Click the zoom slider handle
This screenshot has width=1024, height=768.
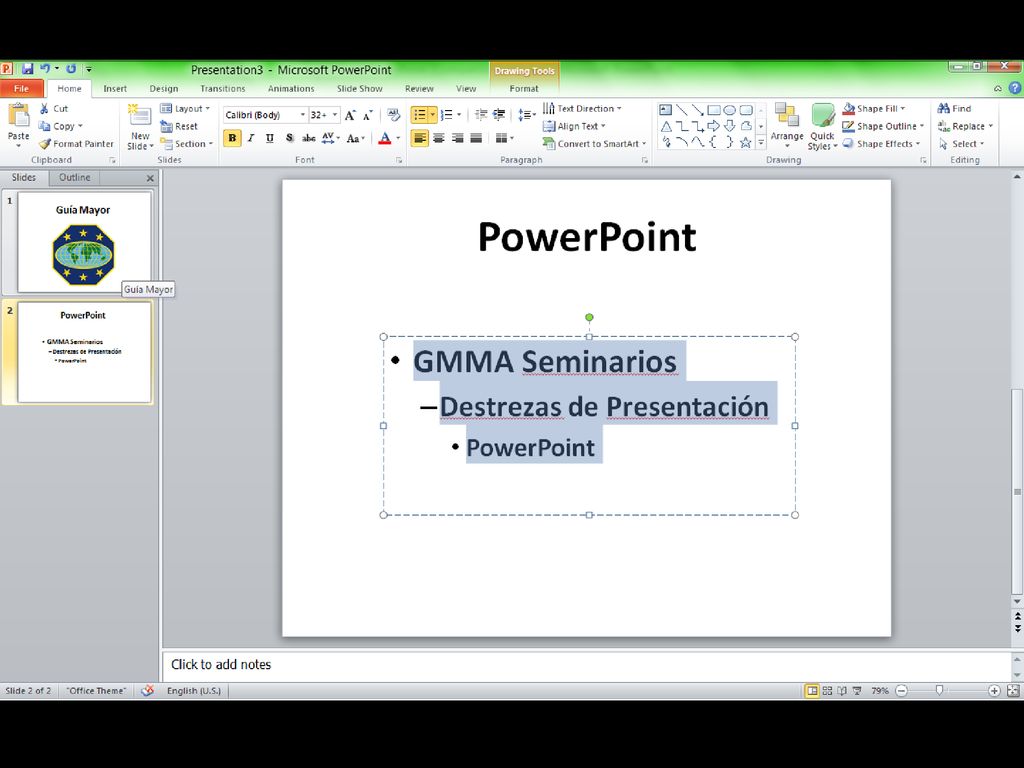940,690
